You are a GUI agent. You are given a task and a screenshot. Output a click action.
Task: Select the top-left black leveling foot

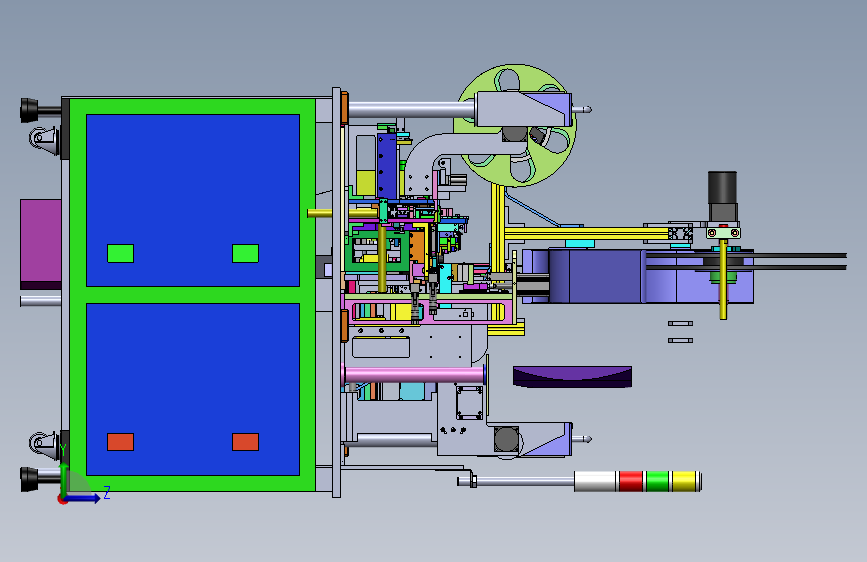(30, 110)
